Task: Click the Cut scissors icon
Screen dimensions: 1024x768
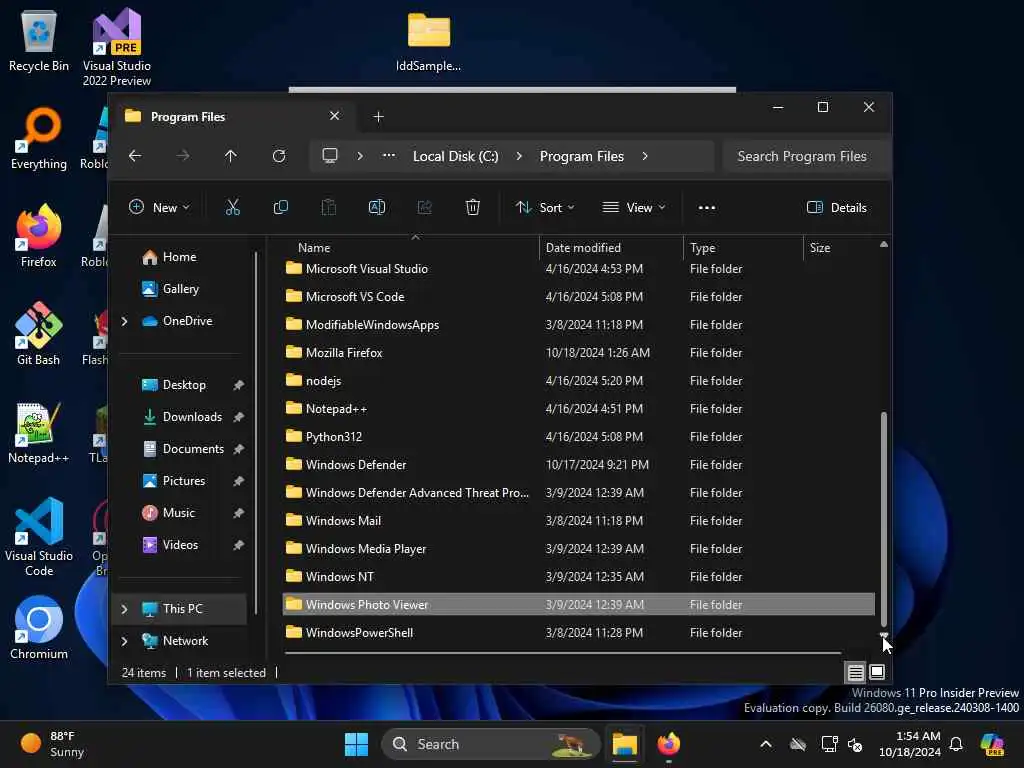Action: coord(232,208)
